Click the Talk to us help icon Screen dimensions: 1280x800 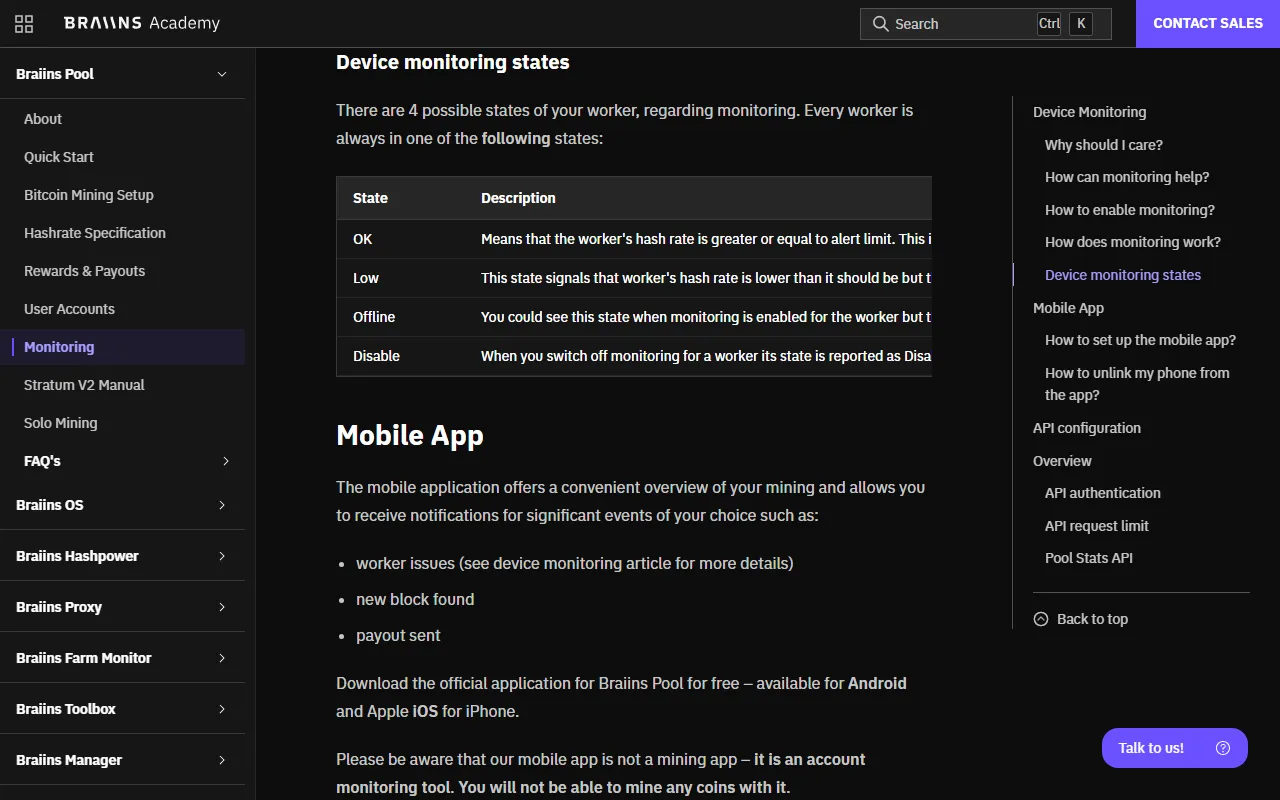(1222, 748)
